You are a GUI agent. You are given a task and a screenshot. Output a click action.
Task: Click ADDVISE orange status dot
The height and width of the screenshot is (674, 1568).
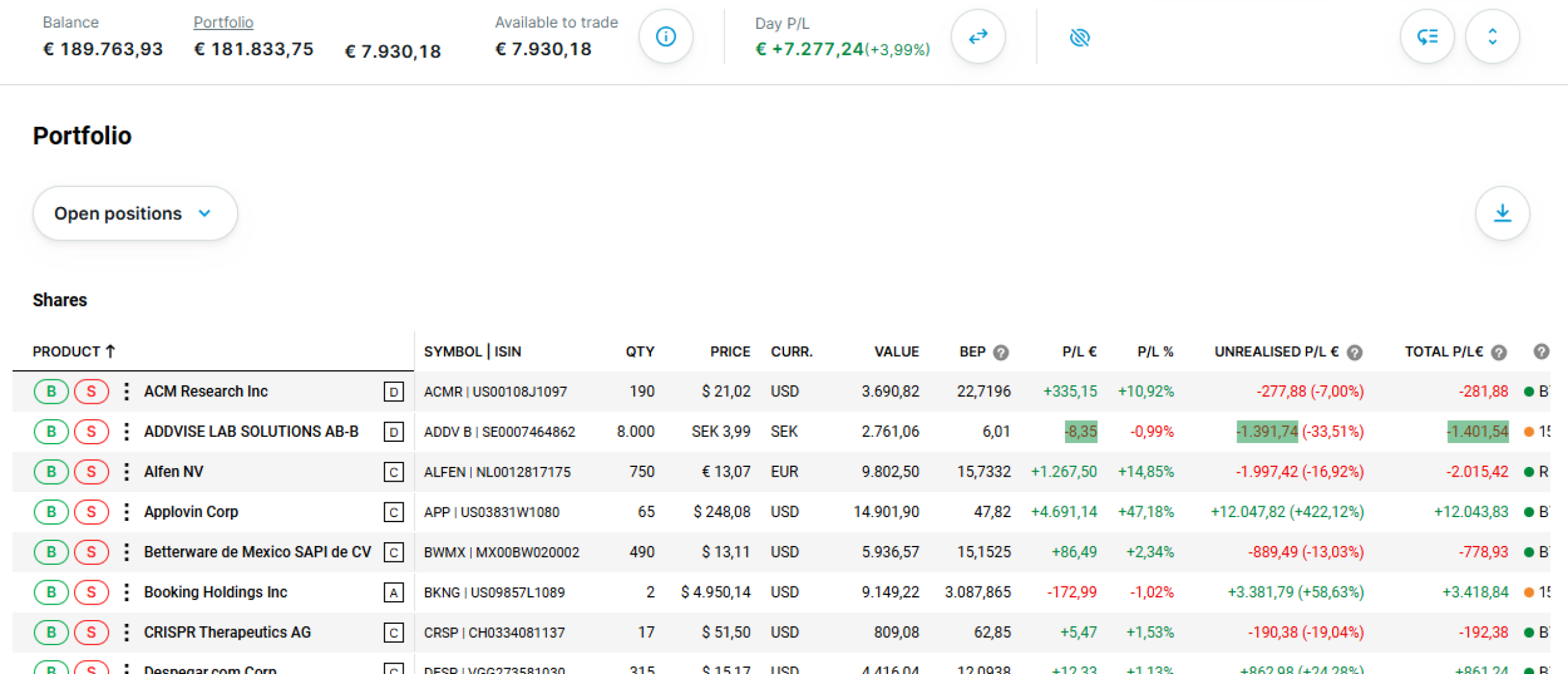(x=1528, y=432)
